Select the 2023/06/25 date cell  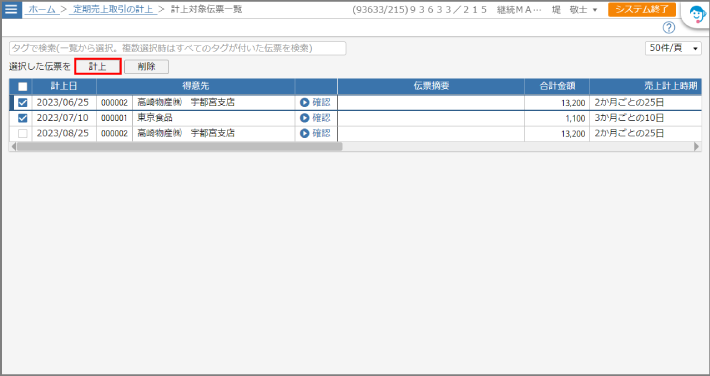click(64, 103)
